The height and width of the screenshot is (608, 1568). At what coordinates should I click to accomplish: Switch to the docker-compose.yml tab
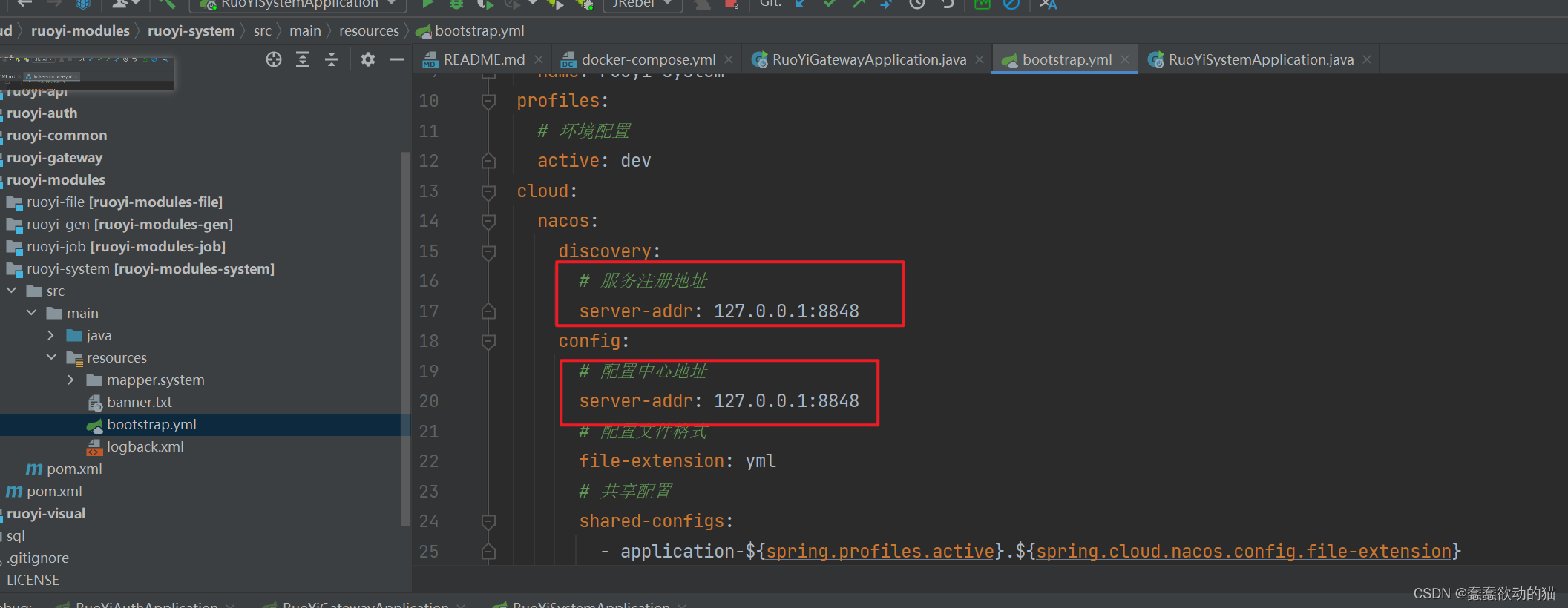[647, 59]
